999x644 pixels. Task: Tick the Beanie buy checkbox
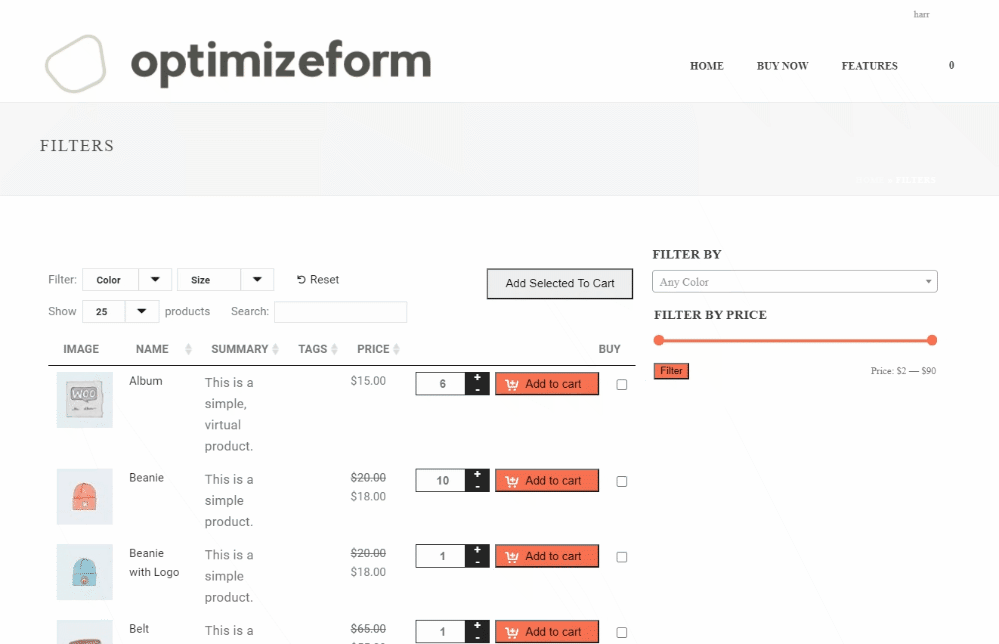(x=622, y=481)
